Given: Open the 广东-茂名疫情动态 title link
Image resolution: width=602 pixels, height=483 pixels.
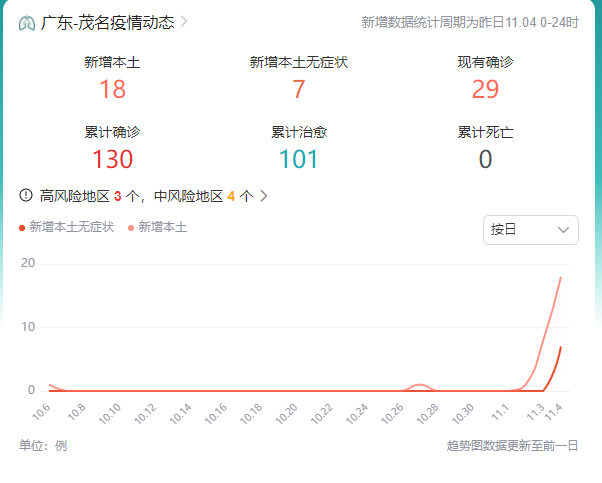Looking at the screenshot, I should coord(108,22).
